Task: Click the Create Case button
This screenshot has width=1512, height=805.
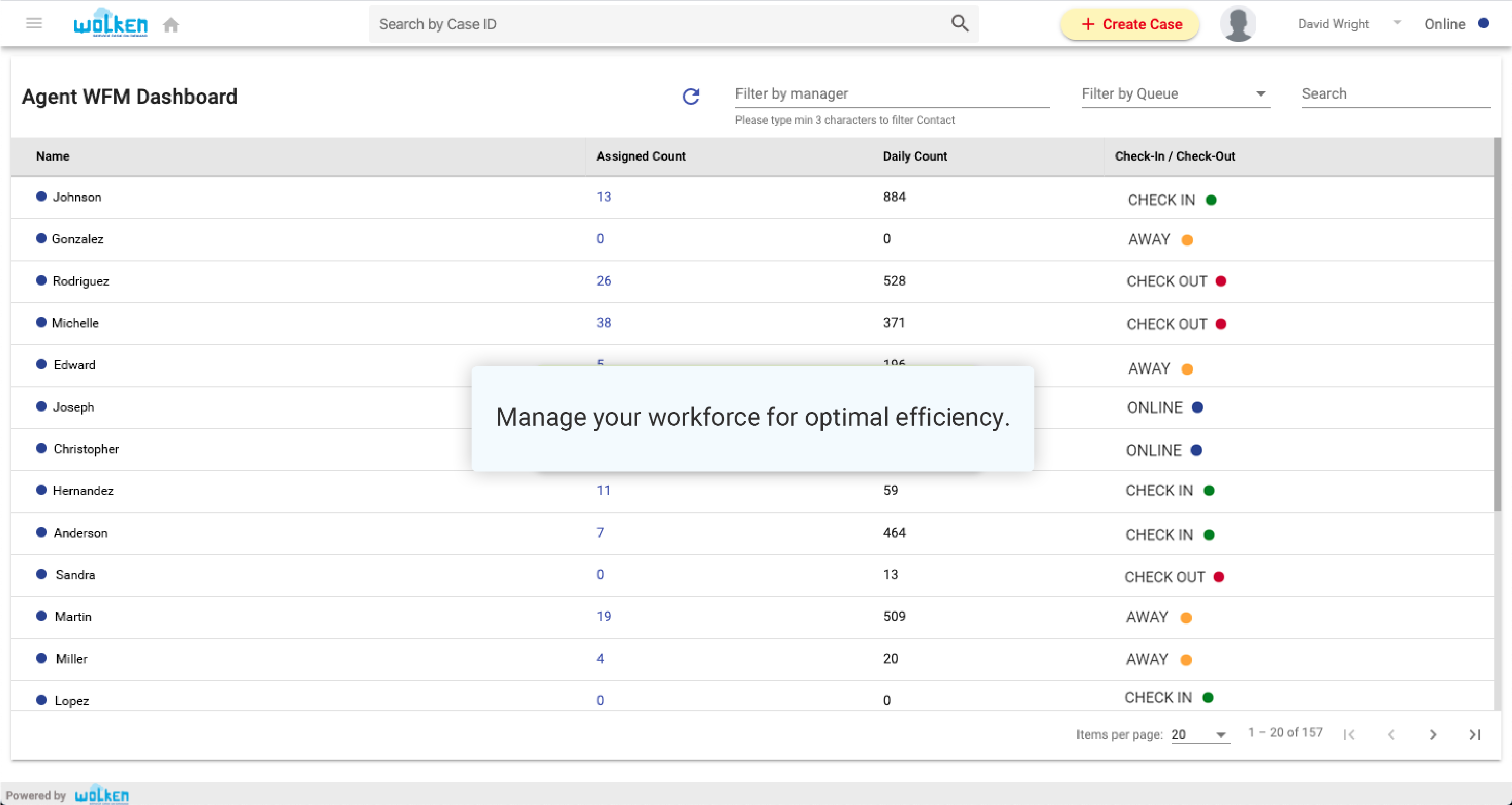Action: coord(1130,24)
